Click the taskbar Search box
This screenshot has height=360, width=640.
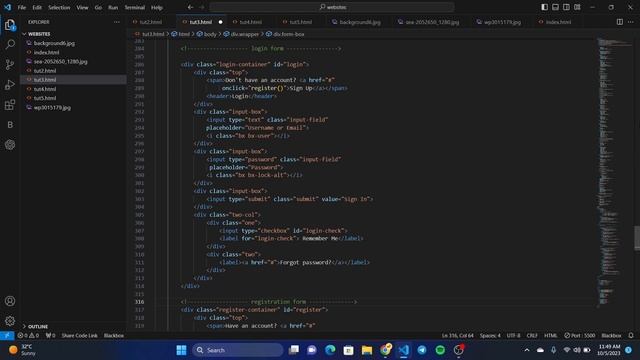tap(238, 350)
